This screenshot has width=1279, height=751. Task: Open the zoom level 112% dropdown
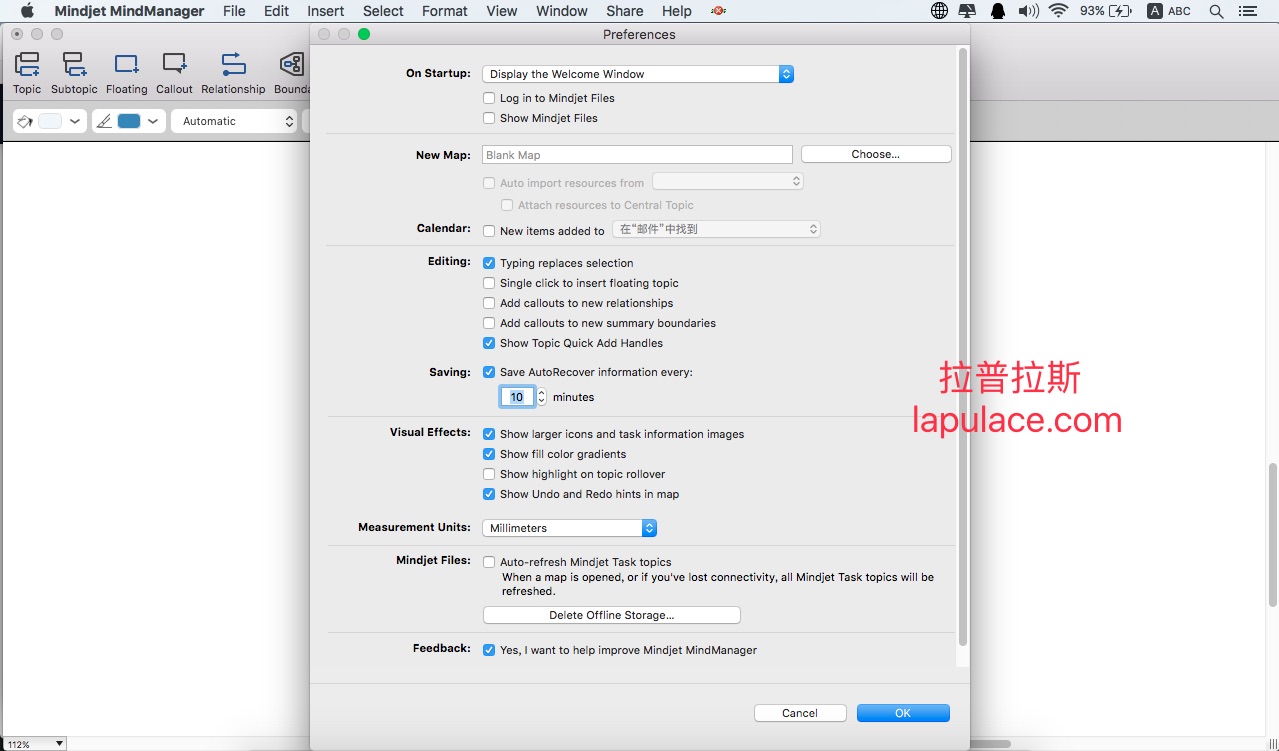click(34, 744)
